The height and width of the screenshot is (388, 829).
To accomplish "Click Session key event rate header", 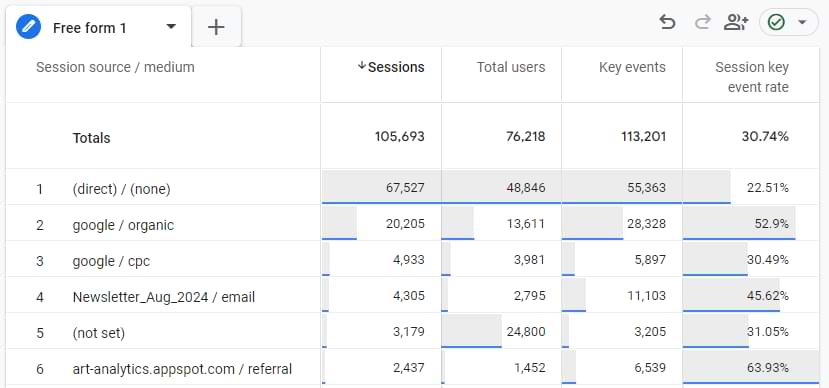I will 752,77.
